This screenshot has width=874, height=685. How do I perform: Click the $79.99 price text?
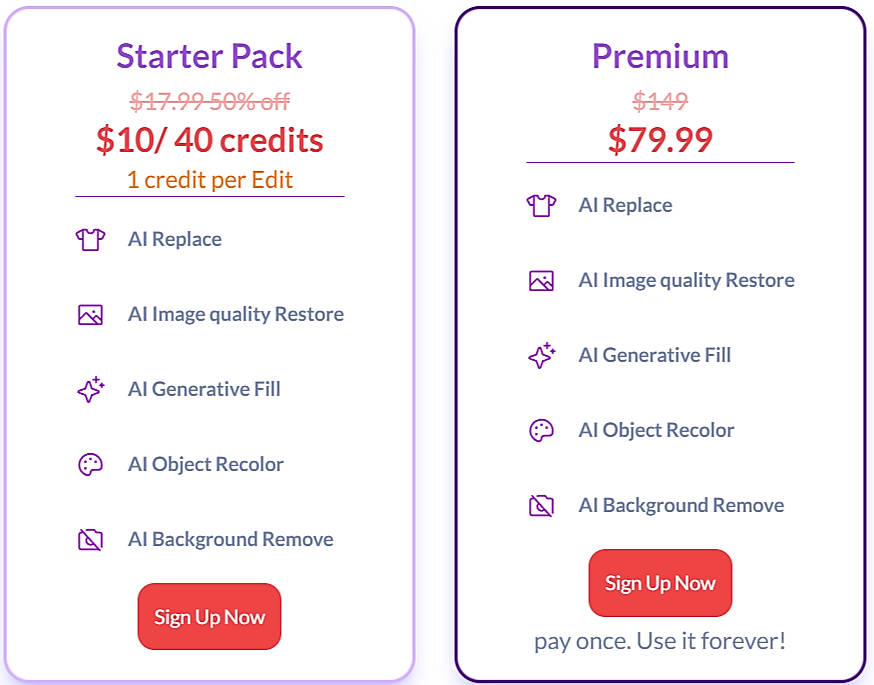click(x=660, y=140)
